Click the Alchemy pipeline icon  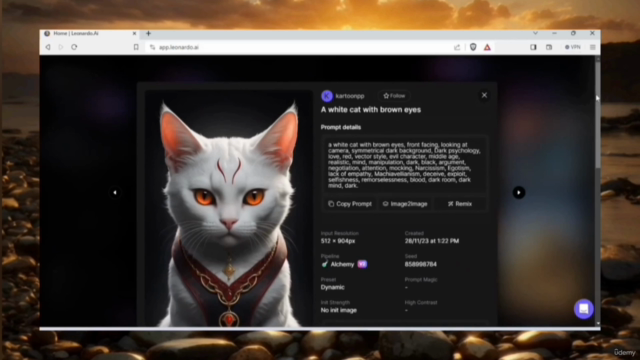[324, 264]
